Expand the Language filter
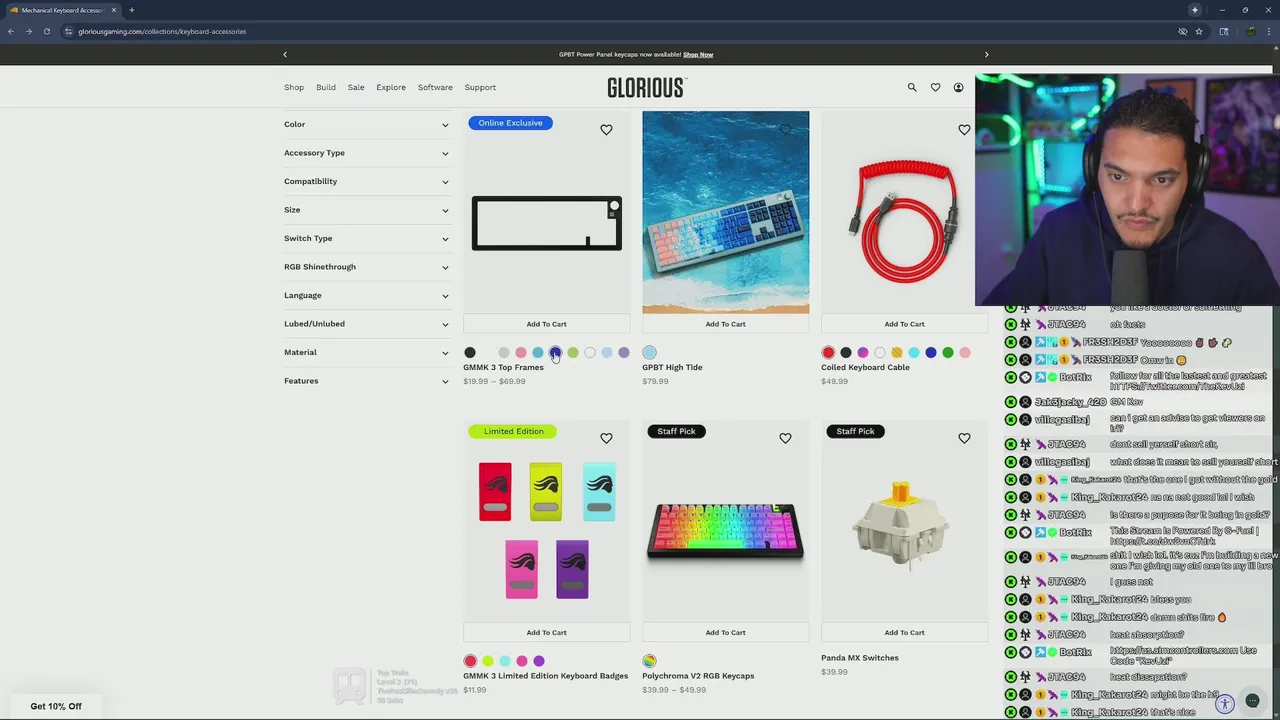1280x720 pixels. pyautogui.click(x=366, y=295)
